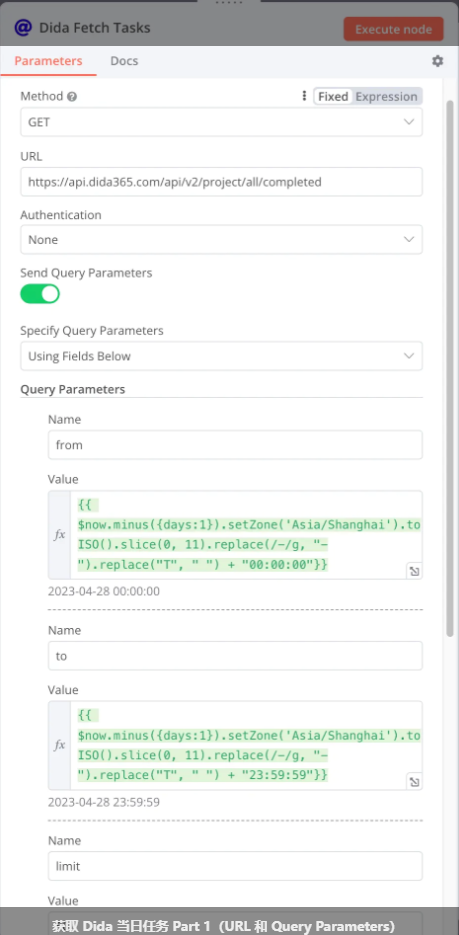Click the Execute node button

coord(393,29)
